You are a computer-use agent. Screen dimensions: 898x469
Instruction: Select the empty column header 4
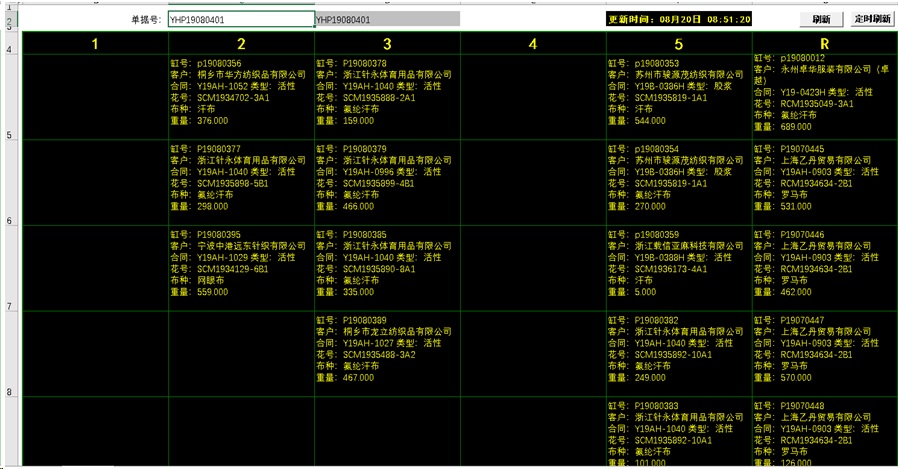(x=533, y=43)
